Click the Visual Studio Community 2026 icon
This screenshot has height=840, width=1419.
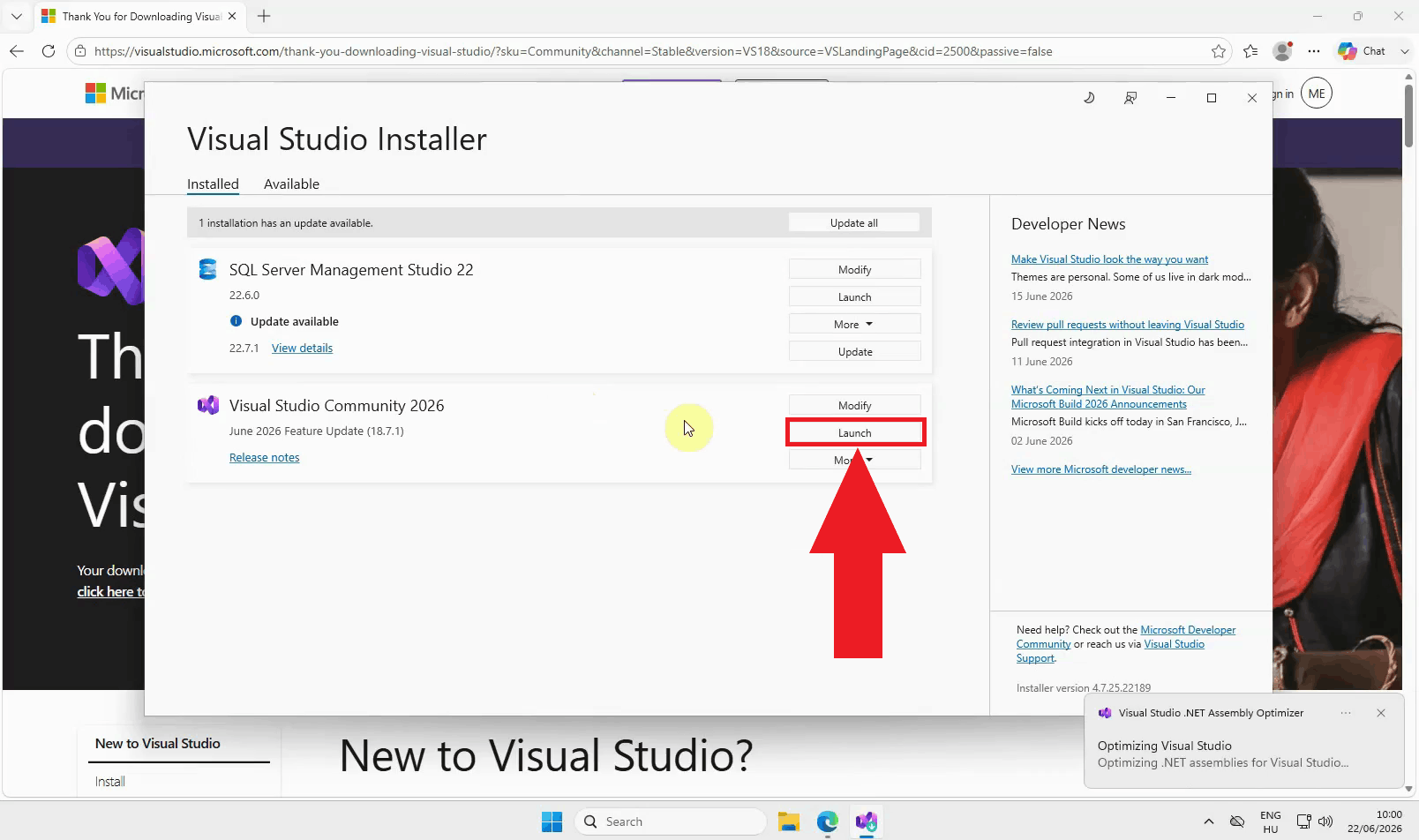[x=208, y=405]
